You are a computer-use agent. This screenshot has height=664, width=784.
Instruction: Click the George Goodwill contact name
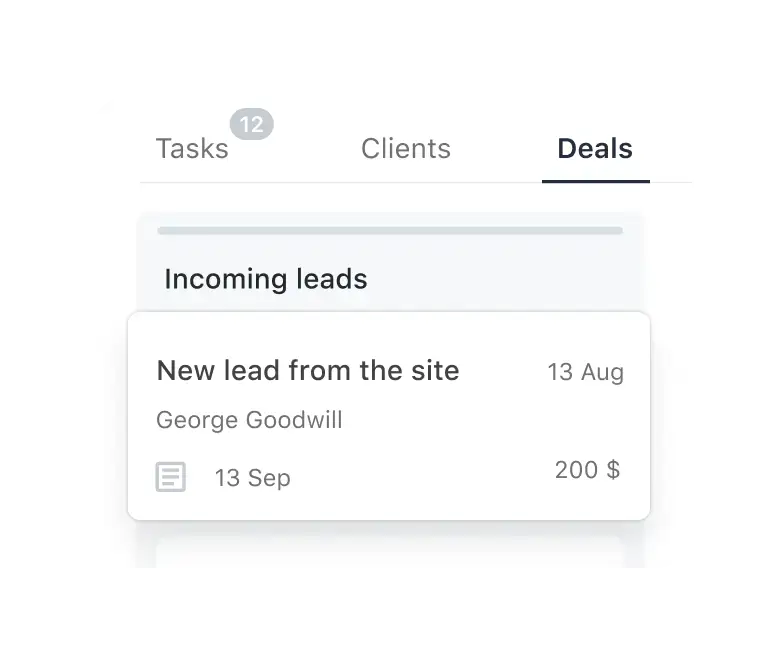click(249, 420)
